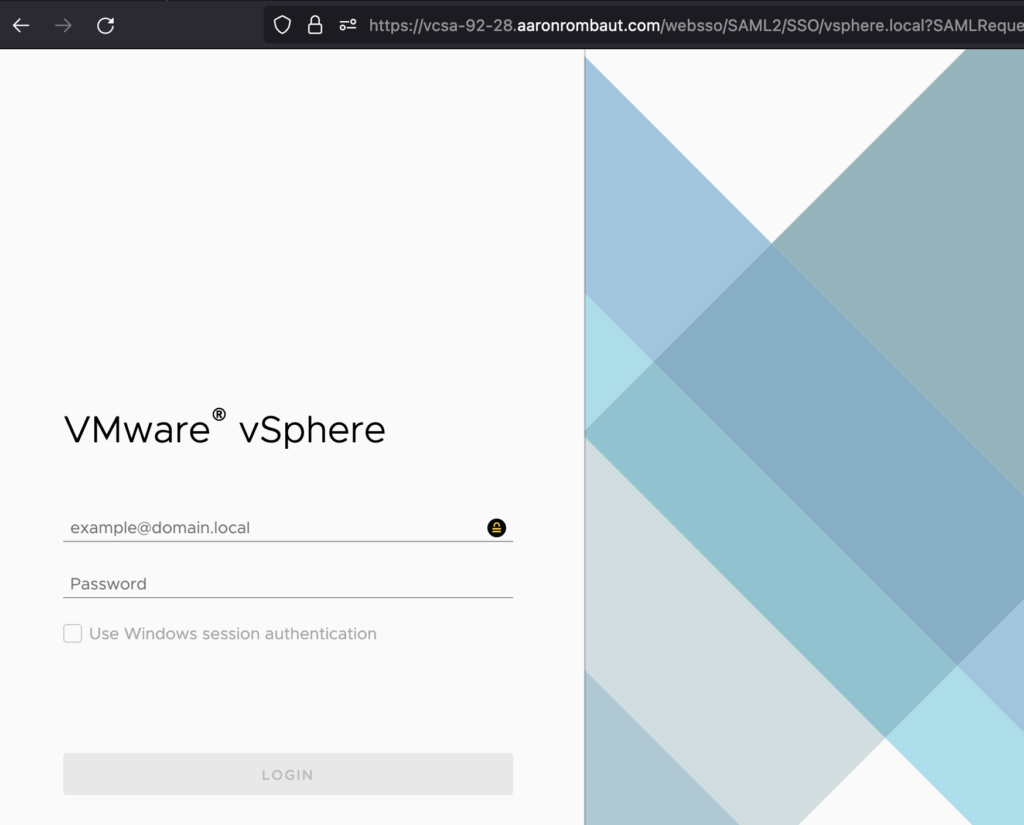Screen dimensions: 1024x825
Task: Focus the example@domain.local username field
Action: [x=270, y=527]
